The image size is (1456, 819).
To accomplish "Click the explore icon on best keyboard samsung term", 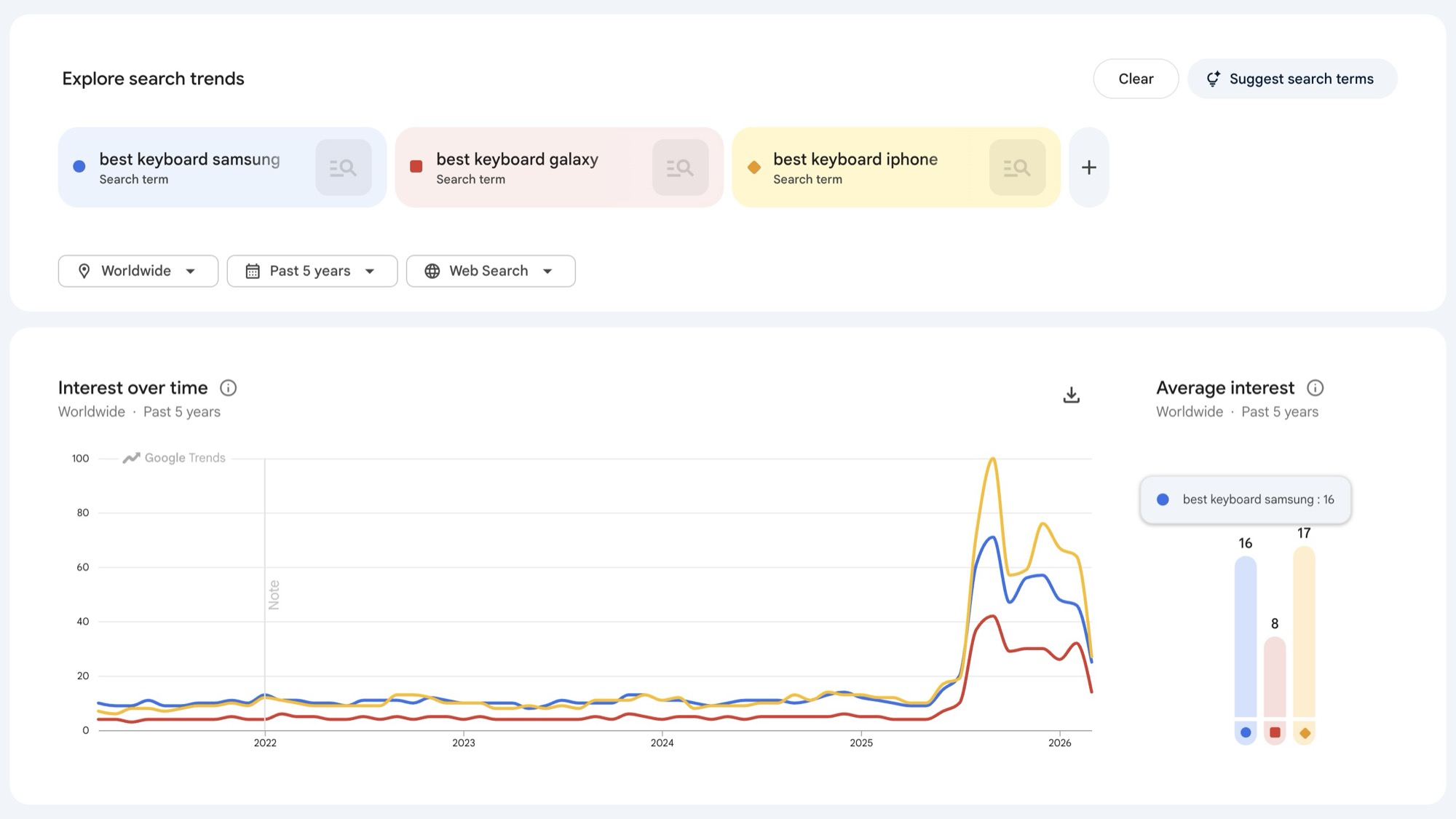I will pos(343,167).
